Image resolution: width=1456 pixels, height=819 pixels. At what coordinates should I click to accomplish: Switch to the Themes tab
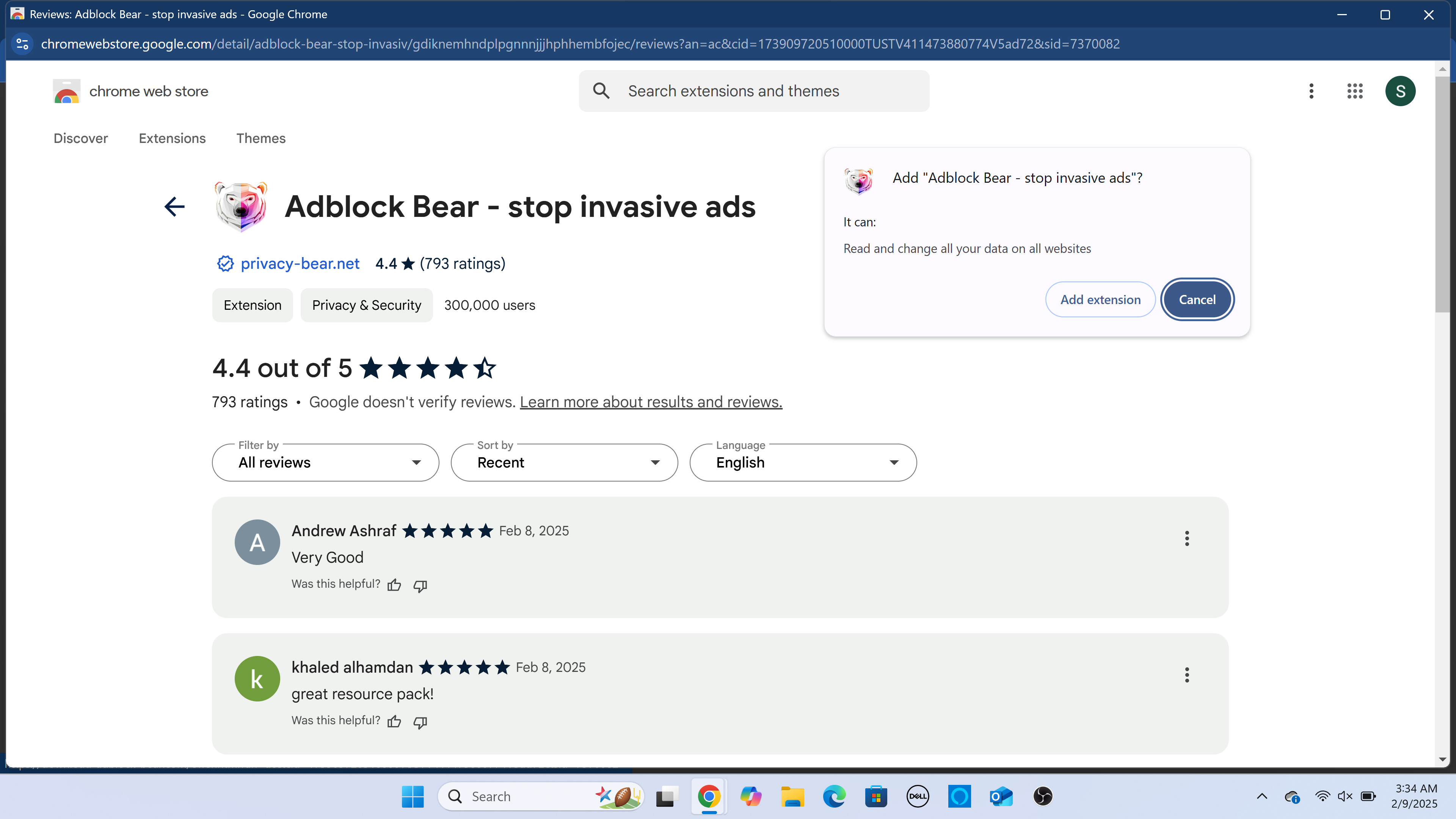(260, 138)
